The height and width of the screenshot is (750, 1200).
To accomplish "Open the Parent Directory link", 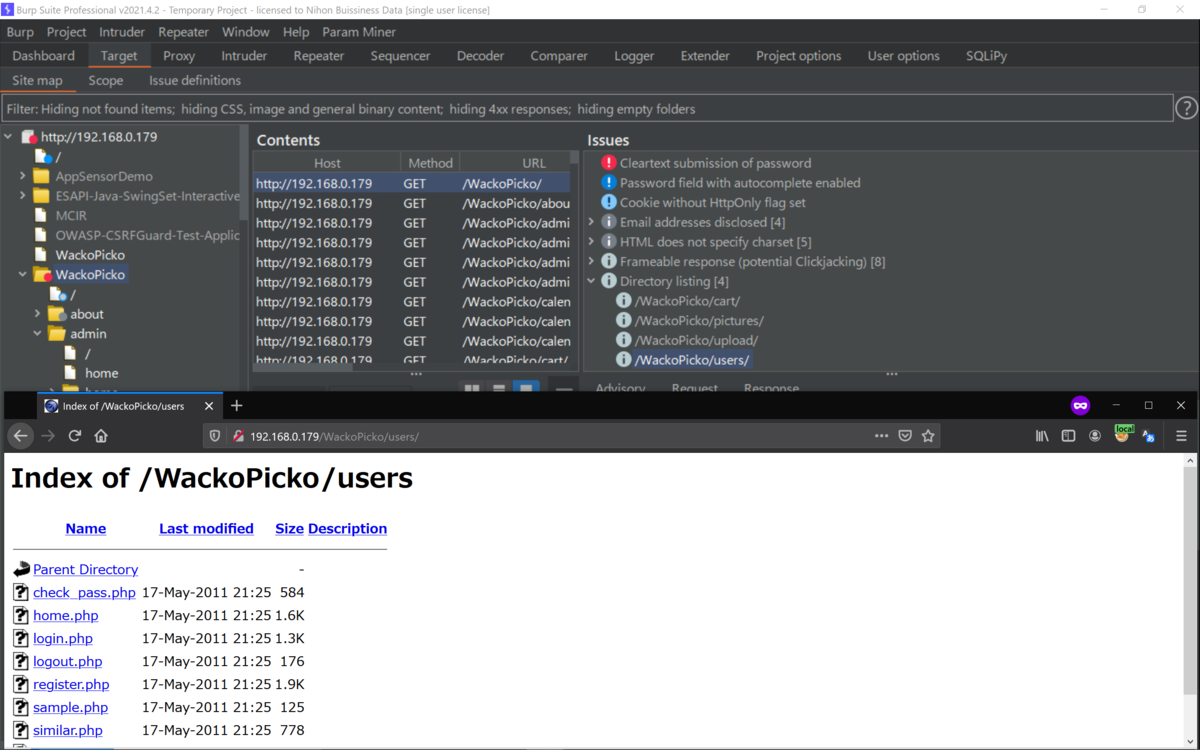I will [x=86, y=569].
